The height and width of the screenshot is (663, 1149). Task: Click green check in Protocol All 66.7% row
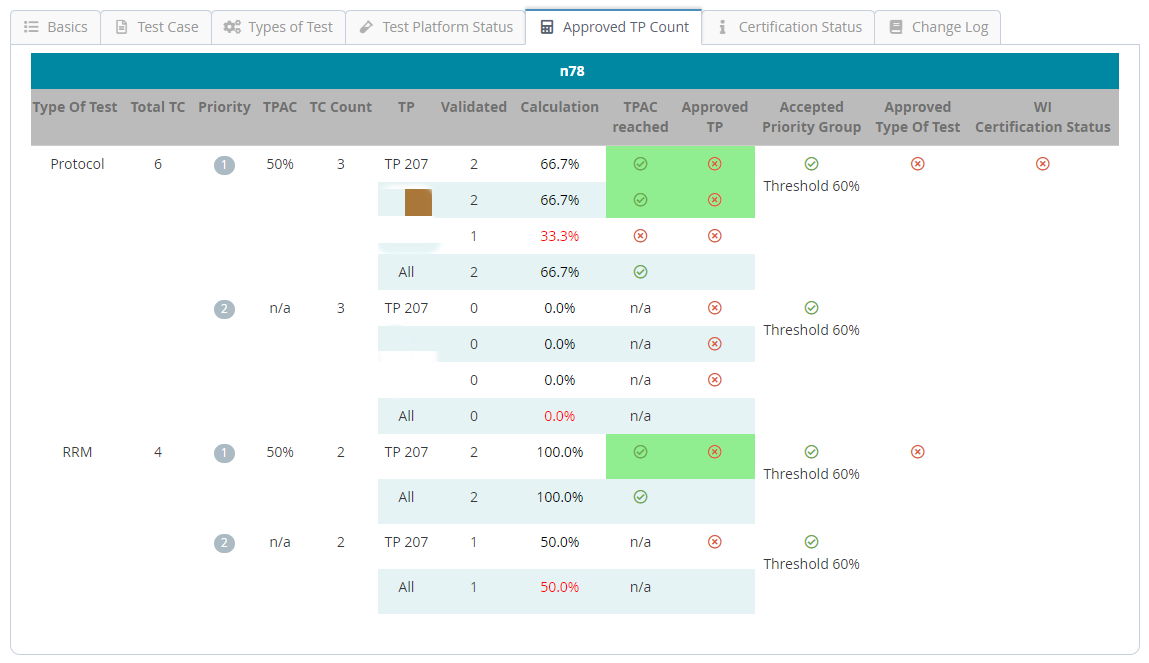coord(640,272)
